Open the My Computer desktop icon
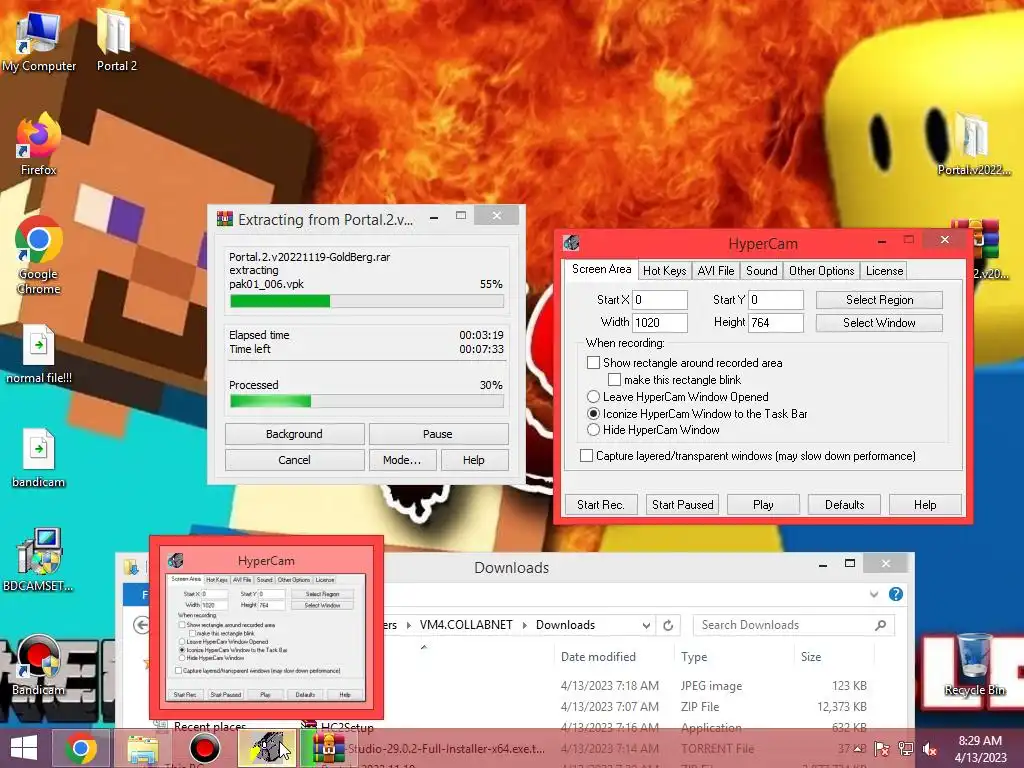 coord(38,40)
